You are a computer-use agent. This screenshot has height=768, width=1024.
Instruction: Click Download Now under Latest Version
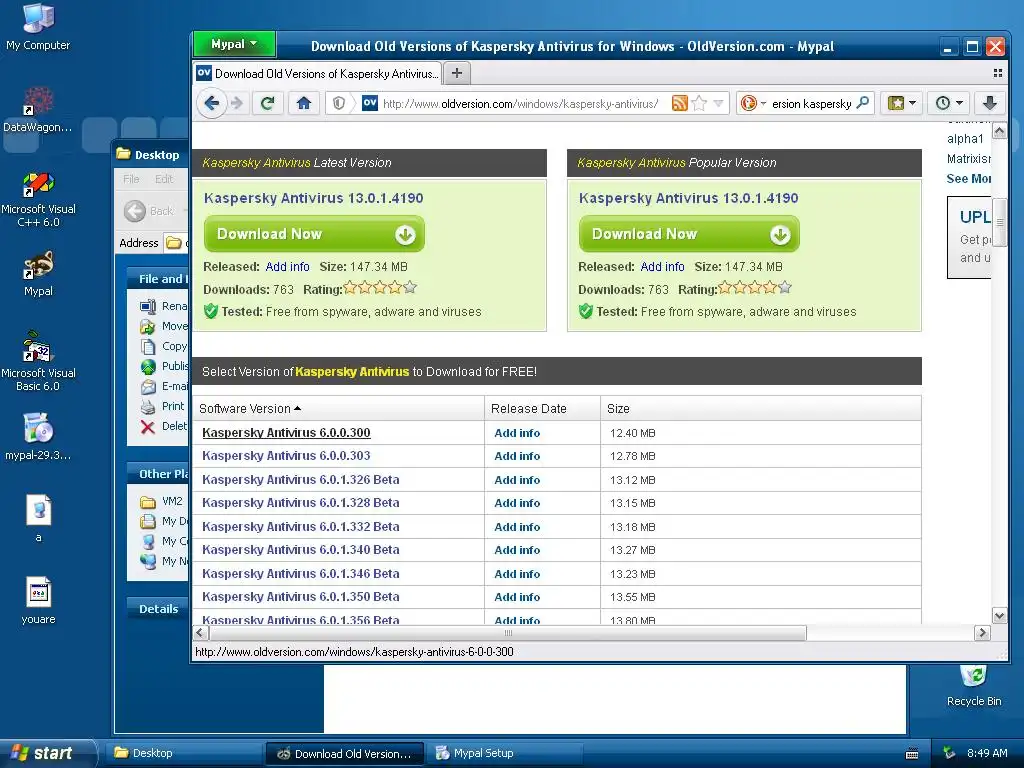[314, 234]
